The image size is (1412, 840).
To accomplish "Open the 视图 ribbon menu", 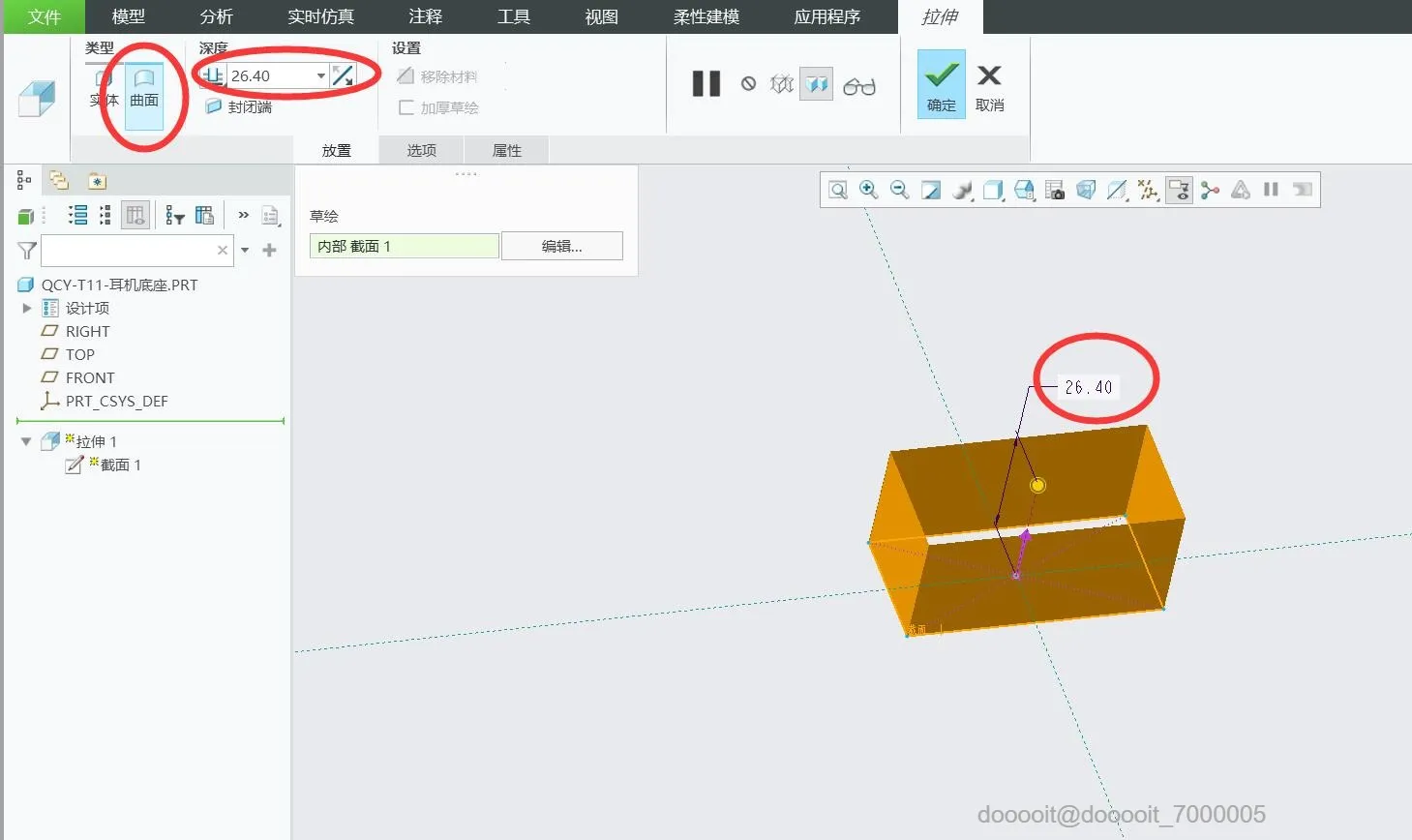I will 601,16.
